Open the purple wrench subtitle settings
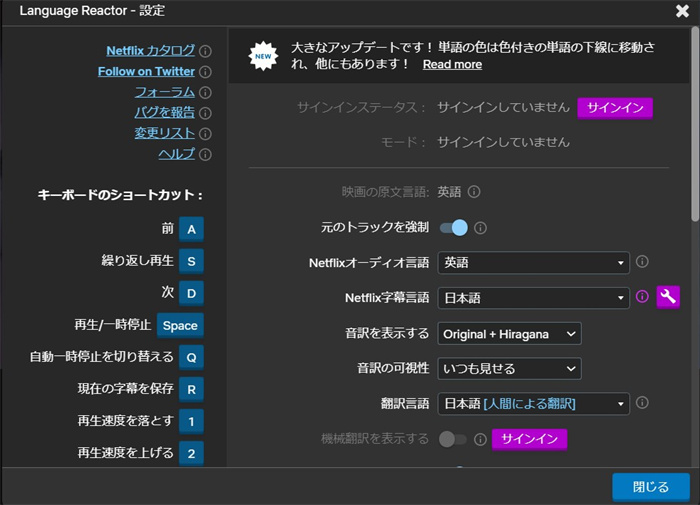The height and width of the screenshot is (505, 700). tap(668, 297)
